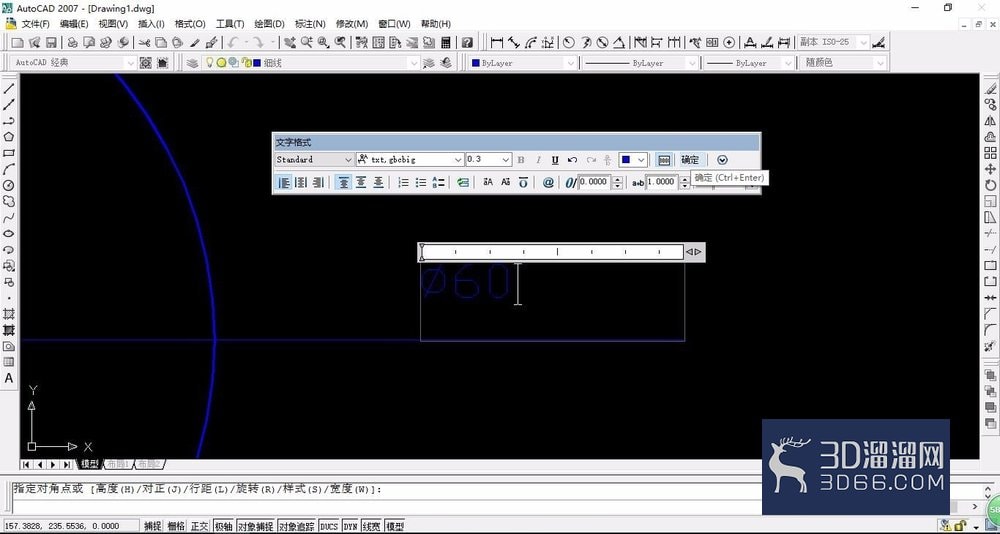Click the Overline O icon
This screenshot has width=1000, height=534.
(x=523, y=182)
